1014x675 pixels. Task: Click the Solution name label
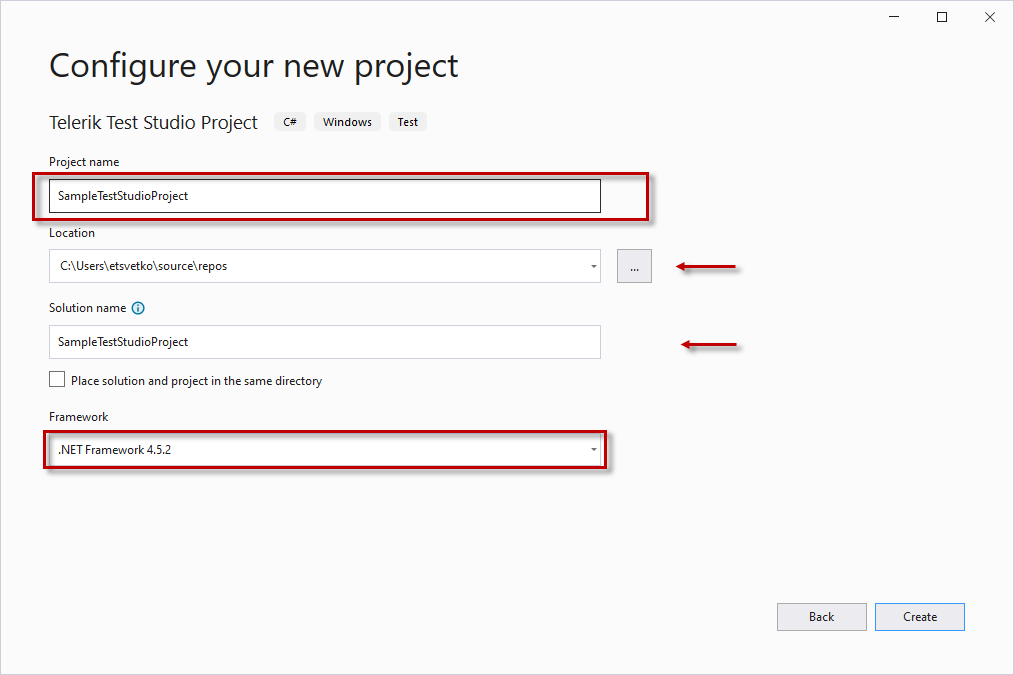tap(87, 308)
